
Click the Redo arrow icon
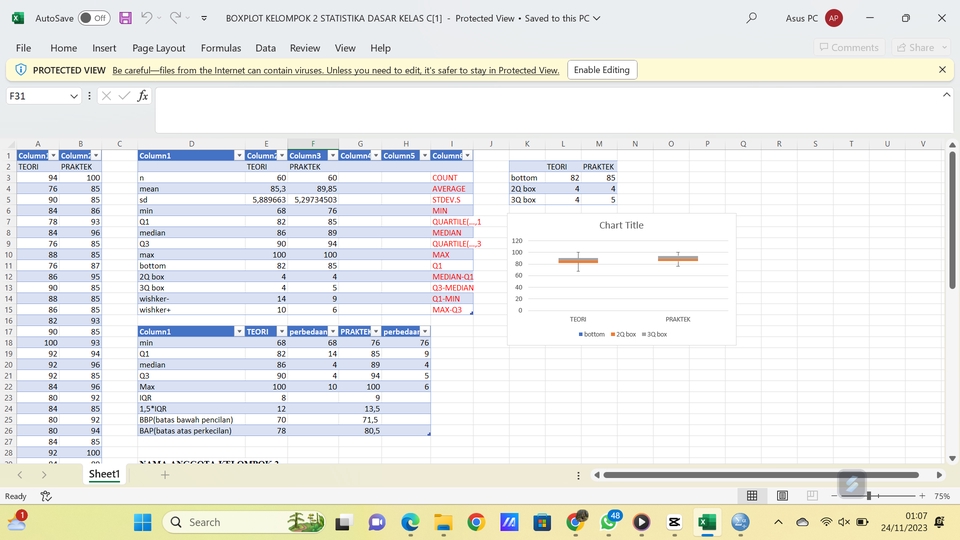175,18
